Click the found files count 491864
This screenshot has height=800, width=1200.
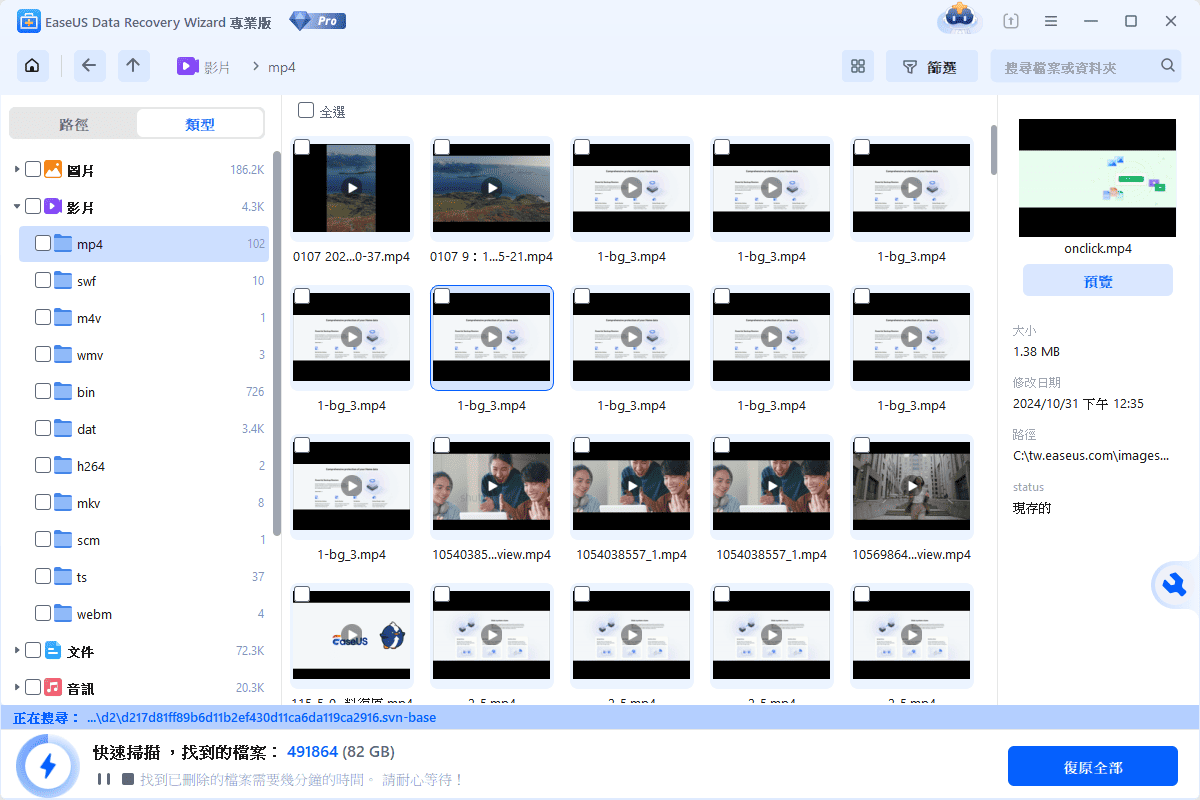coord(311,751)
